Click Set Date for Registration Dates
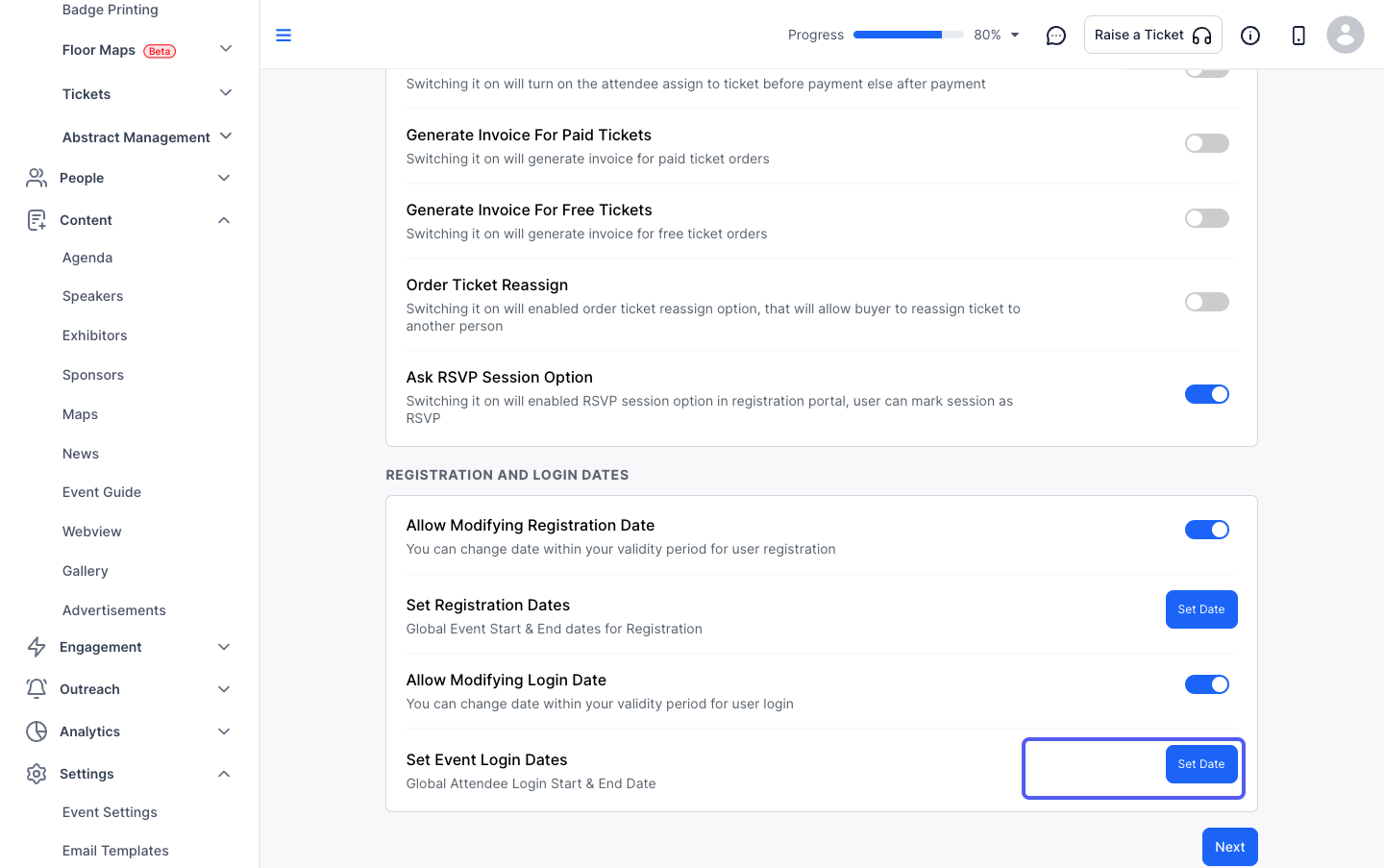This screenshot has width=1384, height=868. coord(1201,609)
